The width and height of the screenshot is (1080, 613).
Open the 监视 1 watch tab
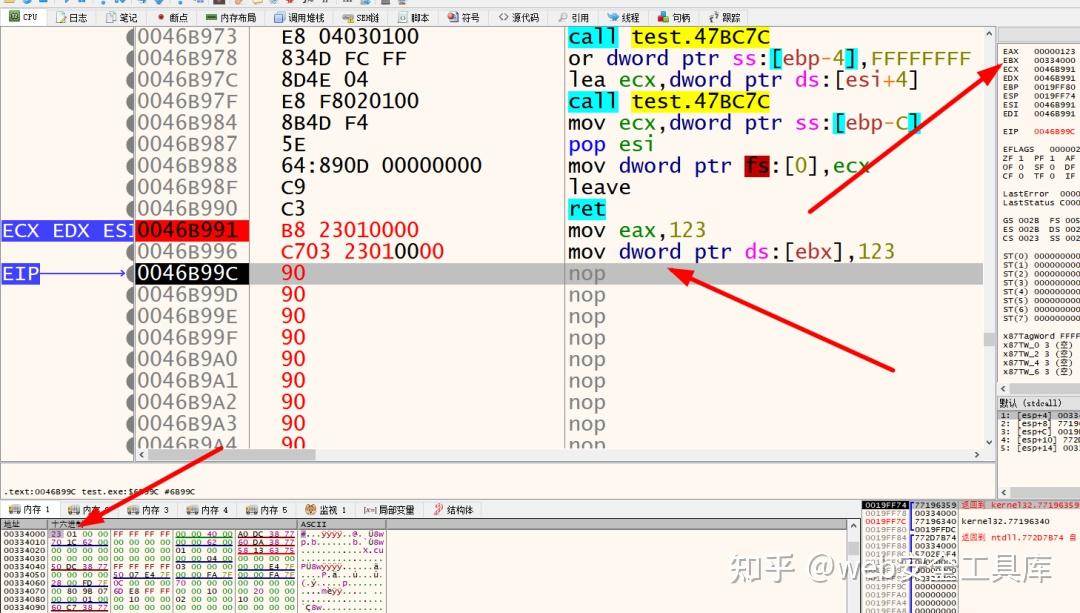[x=326, y=510]
